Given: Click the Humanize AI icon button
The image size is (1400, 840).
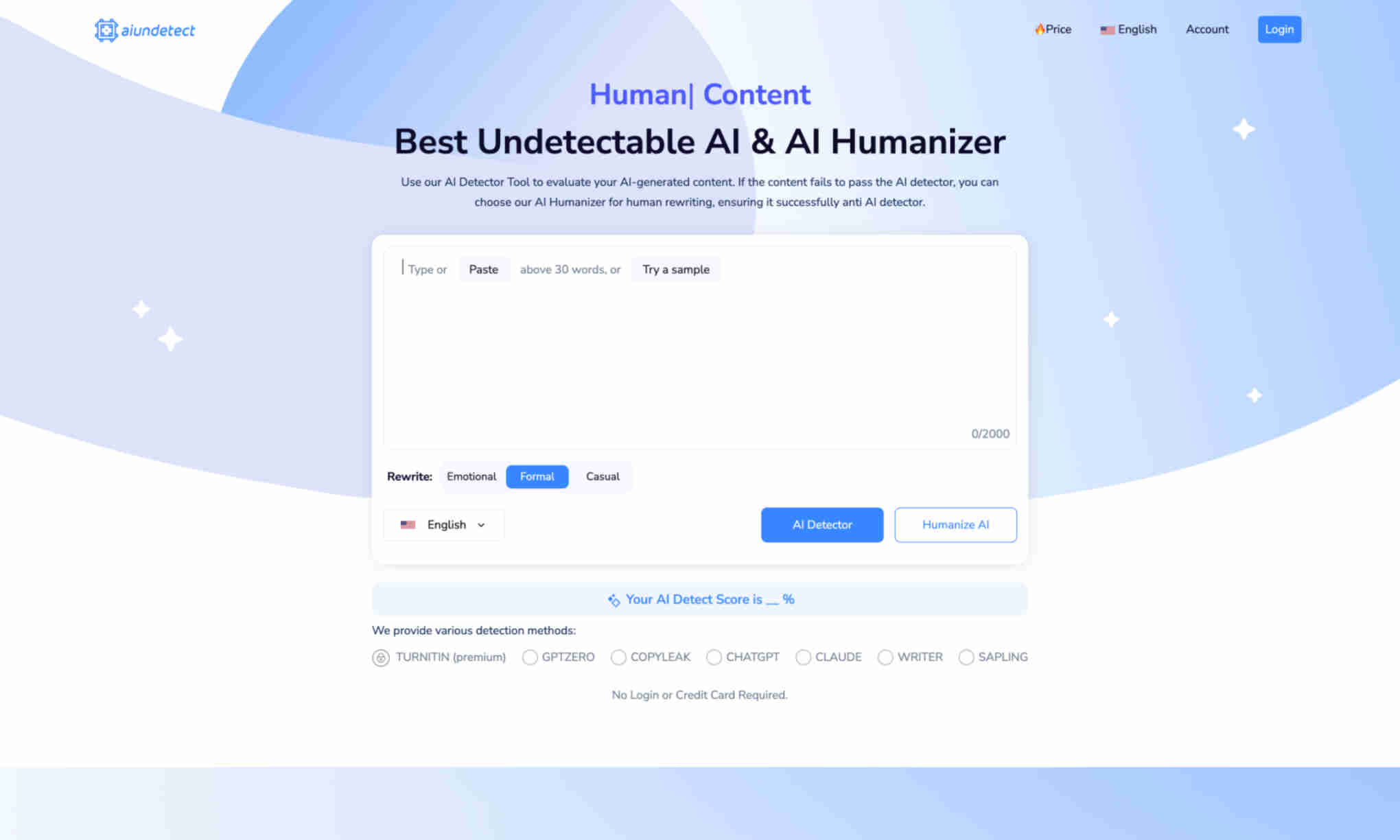Looking at the screenshot, I should [x=955, y=524].
